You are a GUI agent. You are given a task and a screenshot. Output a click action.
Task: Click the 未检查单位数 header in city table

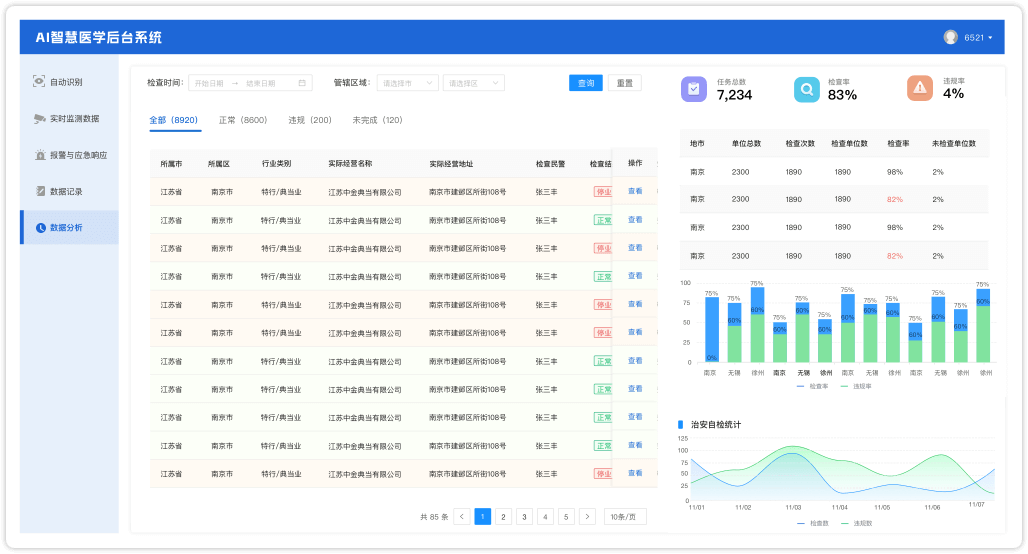954,143
